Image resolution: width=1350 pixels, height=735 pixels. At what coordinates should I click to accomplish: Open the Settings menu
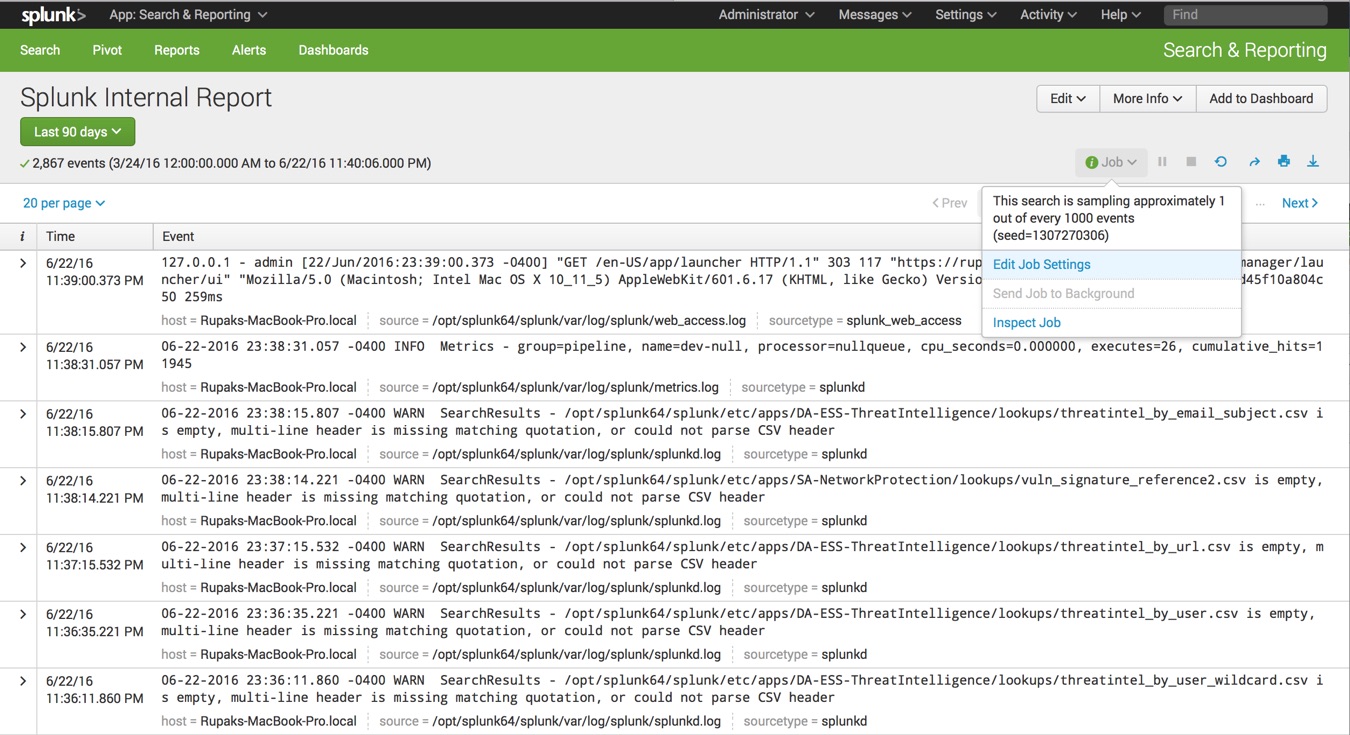point(966,15)
